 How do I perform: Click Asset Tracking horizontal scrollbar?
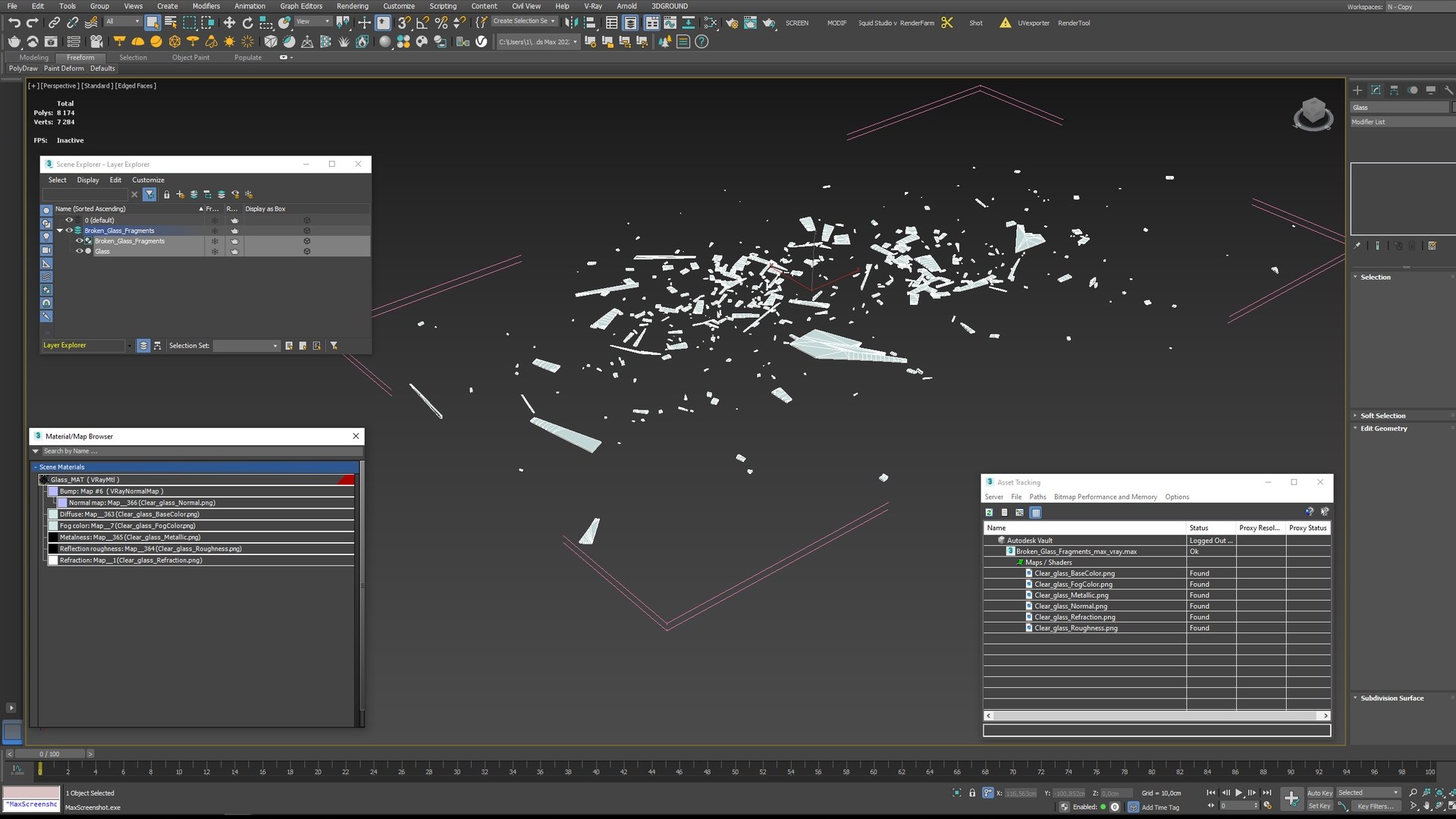coord(1156,716)
